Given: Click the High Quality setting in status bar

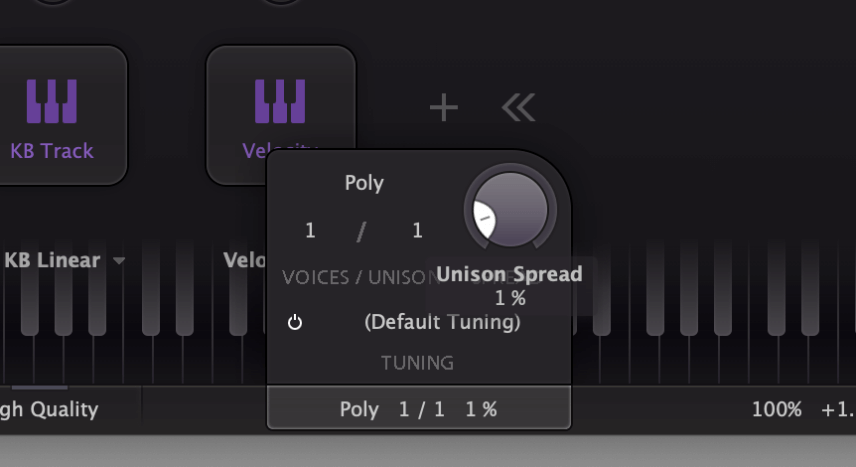Looking at the screenshot, I should tap(49, 409).
